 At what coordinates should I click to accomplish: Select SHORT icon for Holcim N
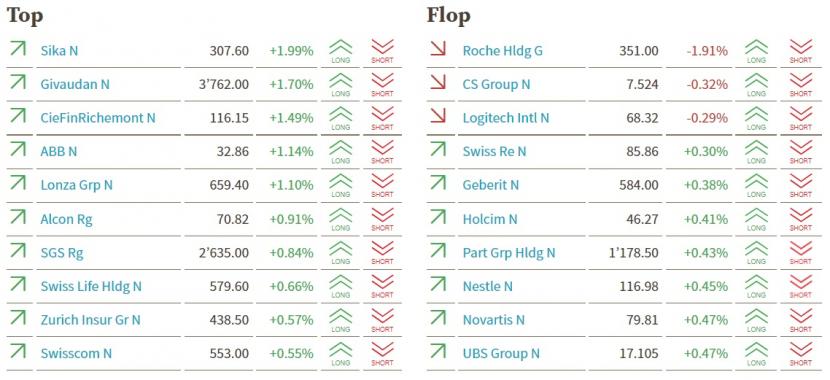800,219
